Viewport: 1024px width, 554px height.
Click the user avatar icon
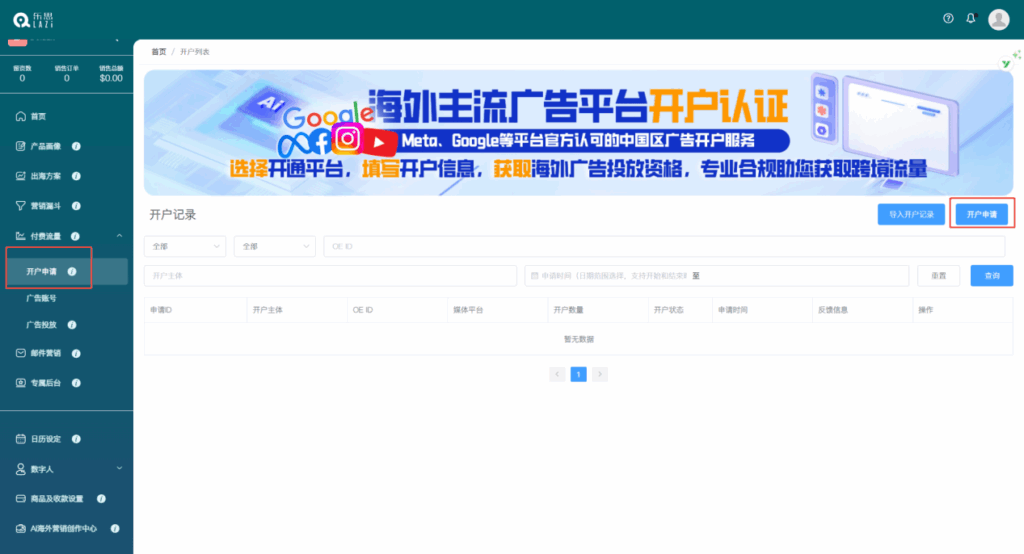click(x=998, y=19)
